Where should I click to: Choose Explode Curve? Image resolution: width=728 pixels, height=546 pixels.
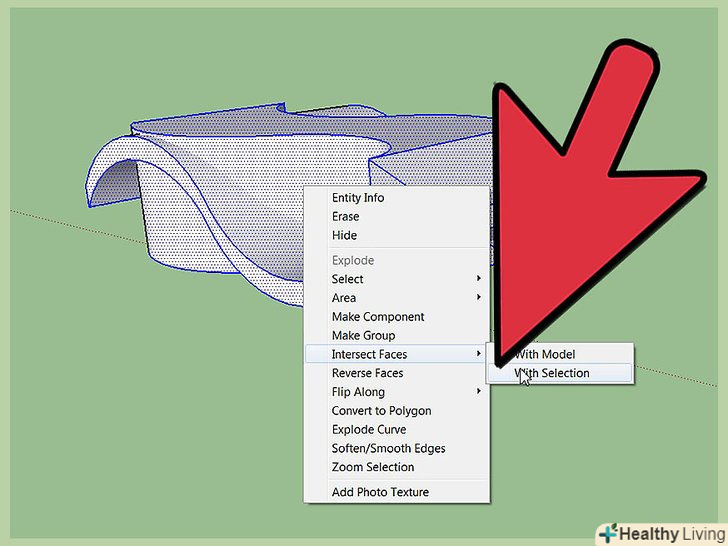(x=396, y=429)
